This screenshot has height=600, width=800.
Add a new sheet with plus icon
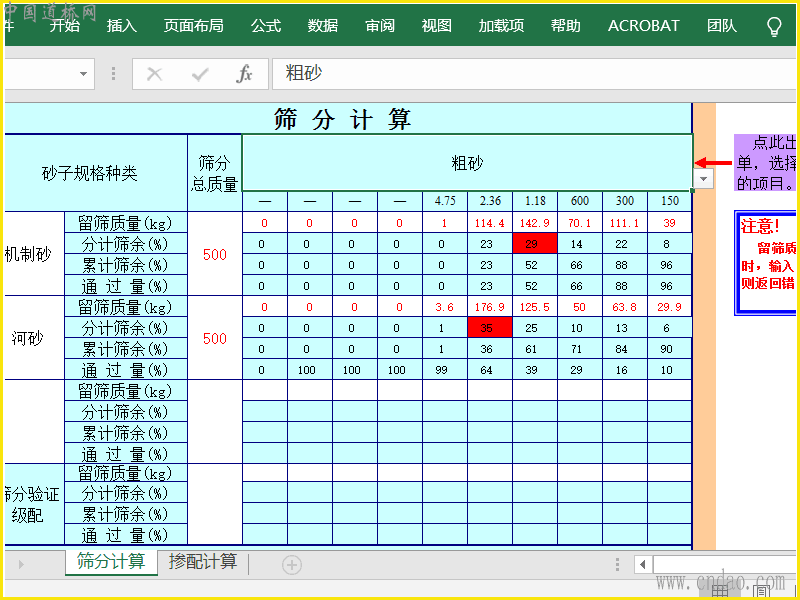pos(292,565)
